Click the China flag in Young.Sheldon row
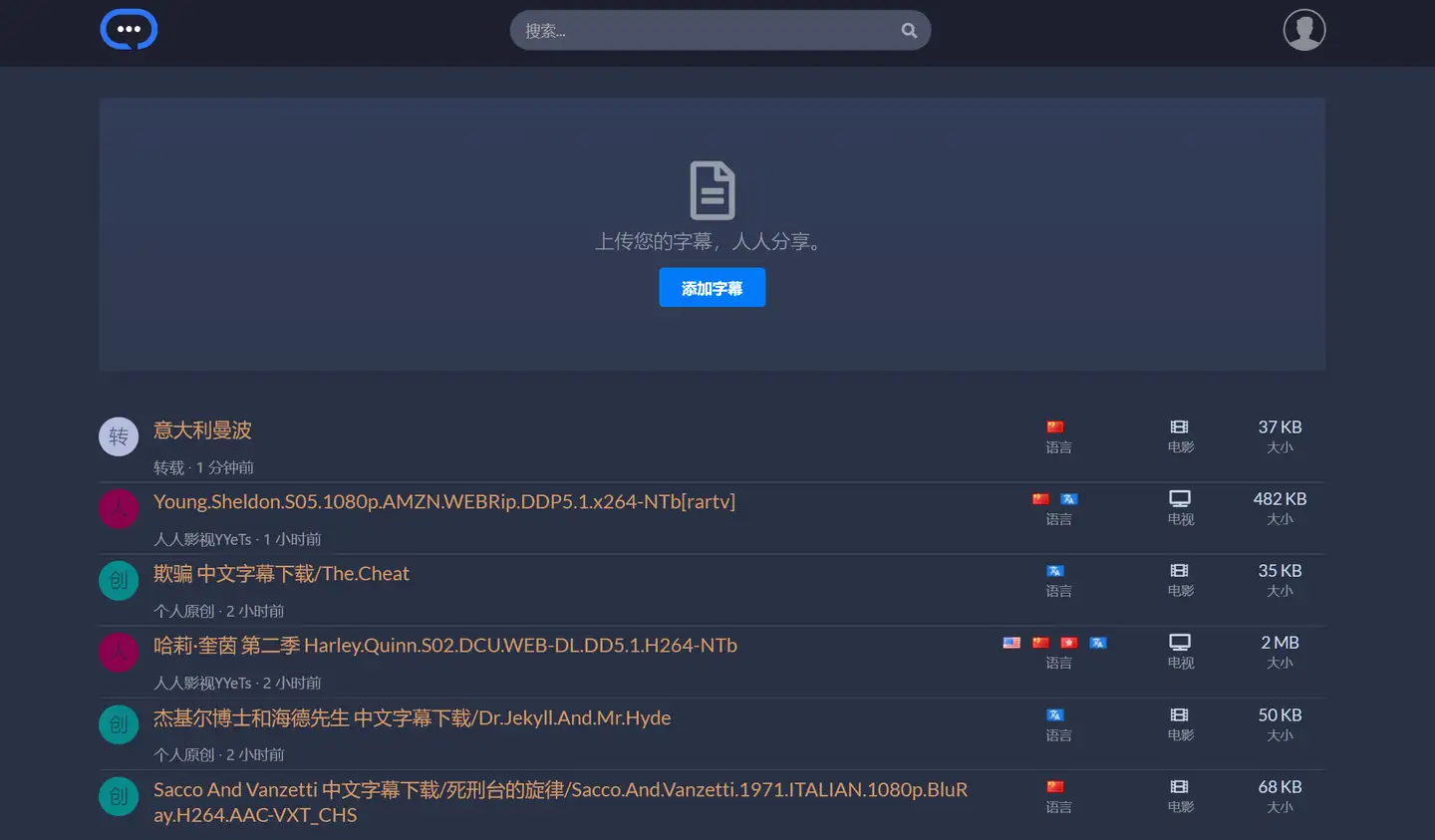This screenshot has height=840, width=1435. pyautogui.click(x=1041, y=499)
